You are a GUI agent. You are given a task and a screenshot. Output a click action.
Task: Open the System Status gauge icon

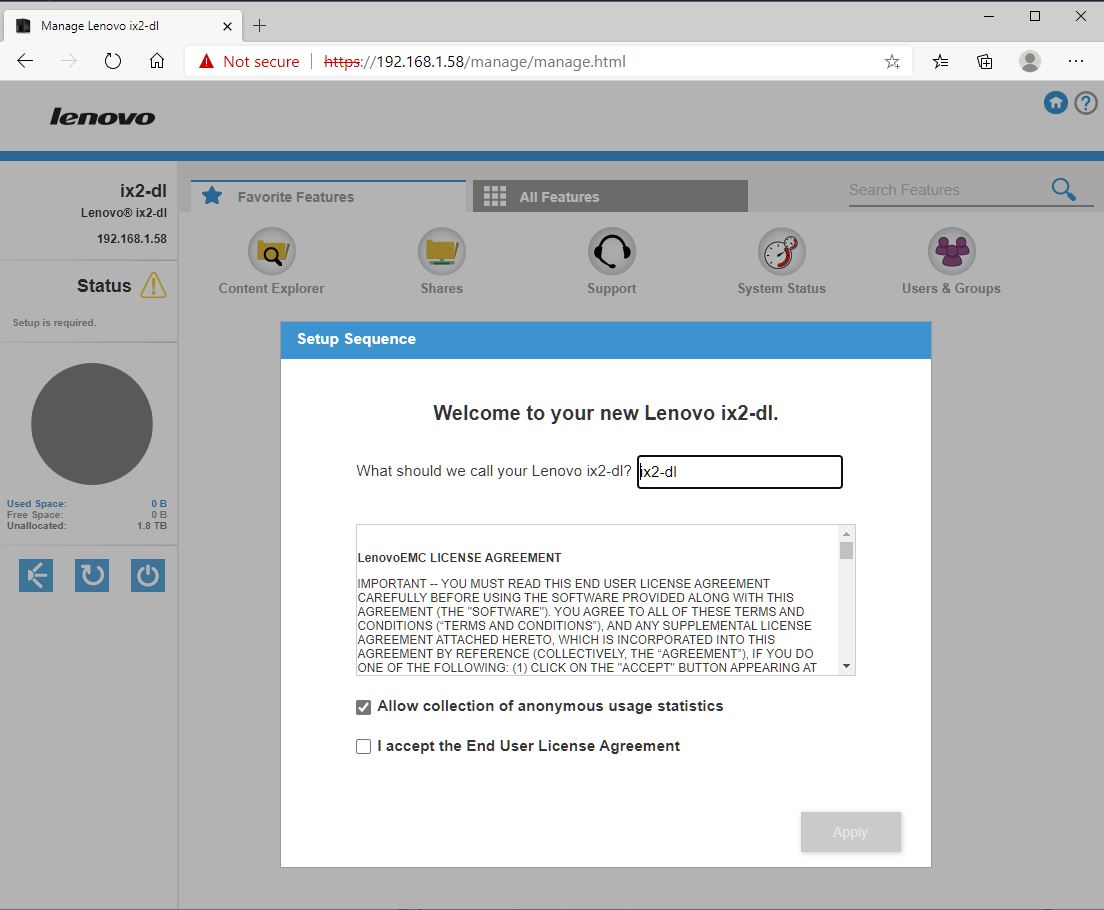point(781,251)
